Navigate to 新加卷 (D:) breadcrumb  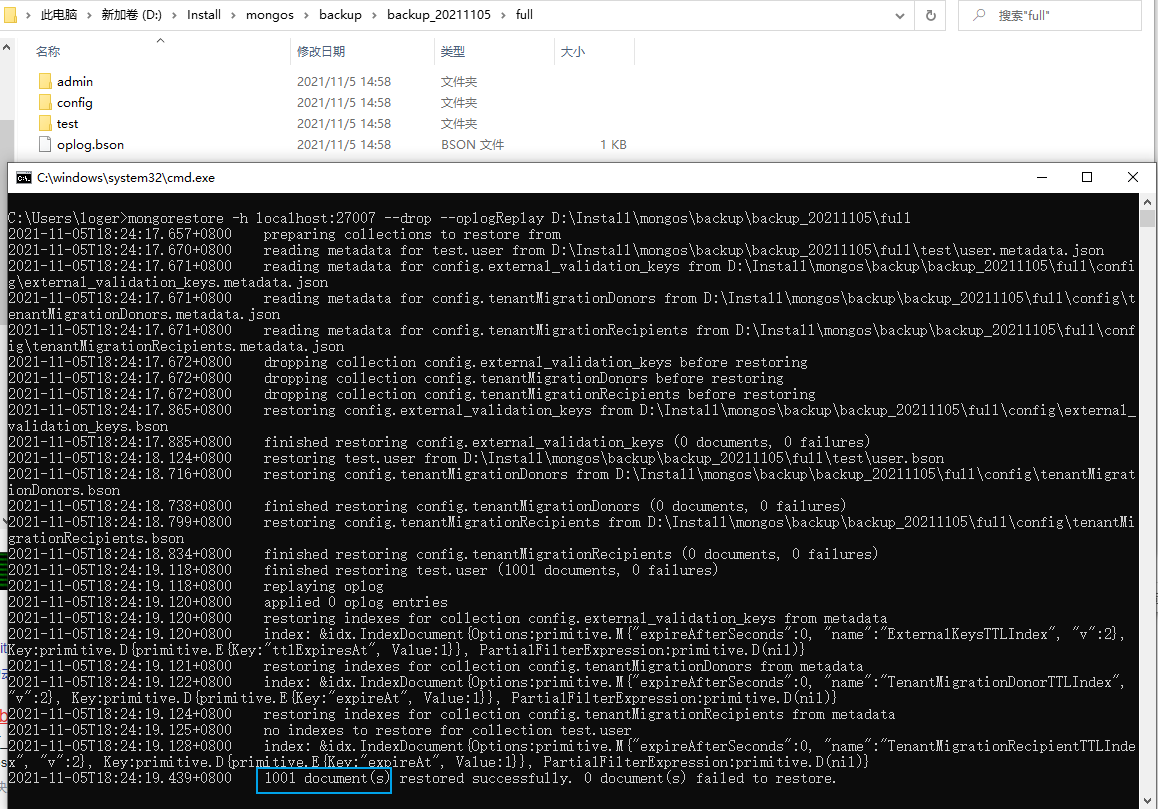coord(131,15)
